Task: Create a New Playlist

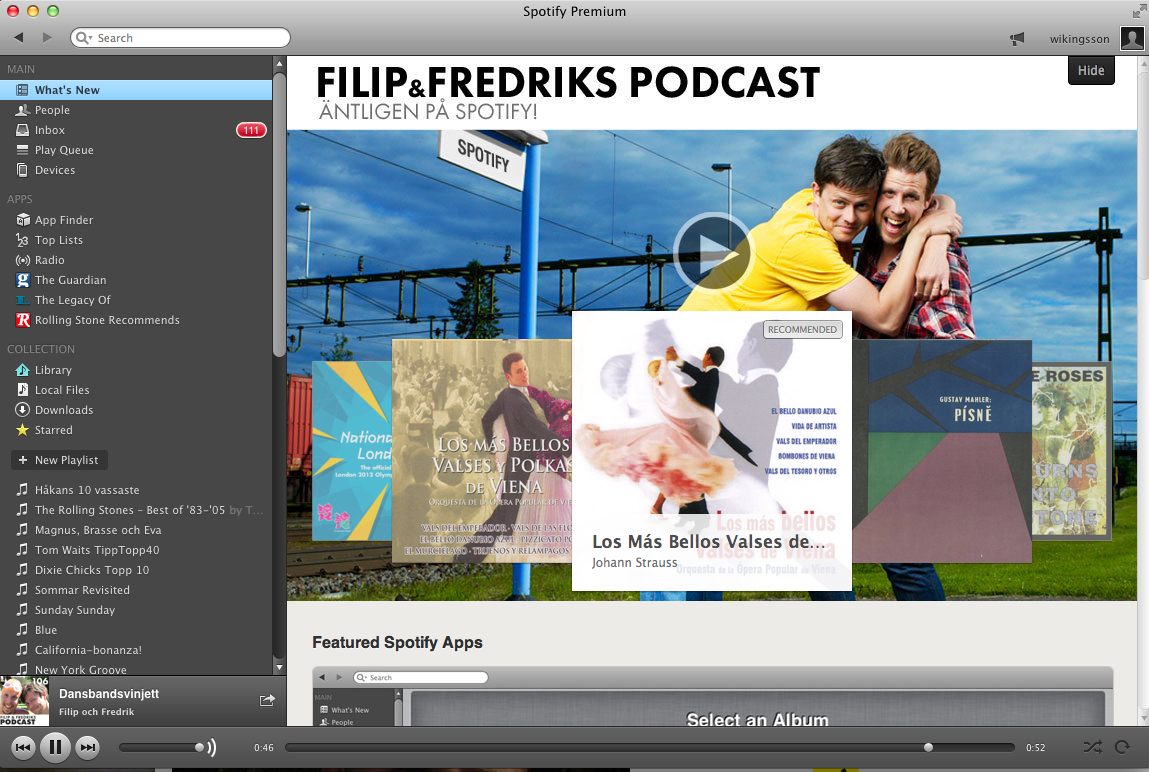Action: [x=59, y=460]
